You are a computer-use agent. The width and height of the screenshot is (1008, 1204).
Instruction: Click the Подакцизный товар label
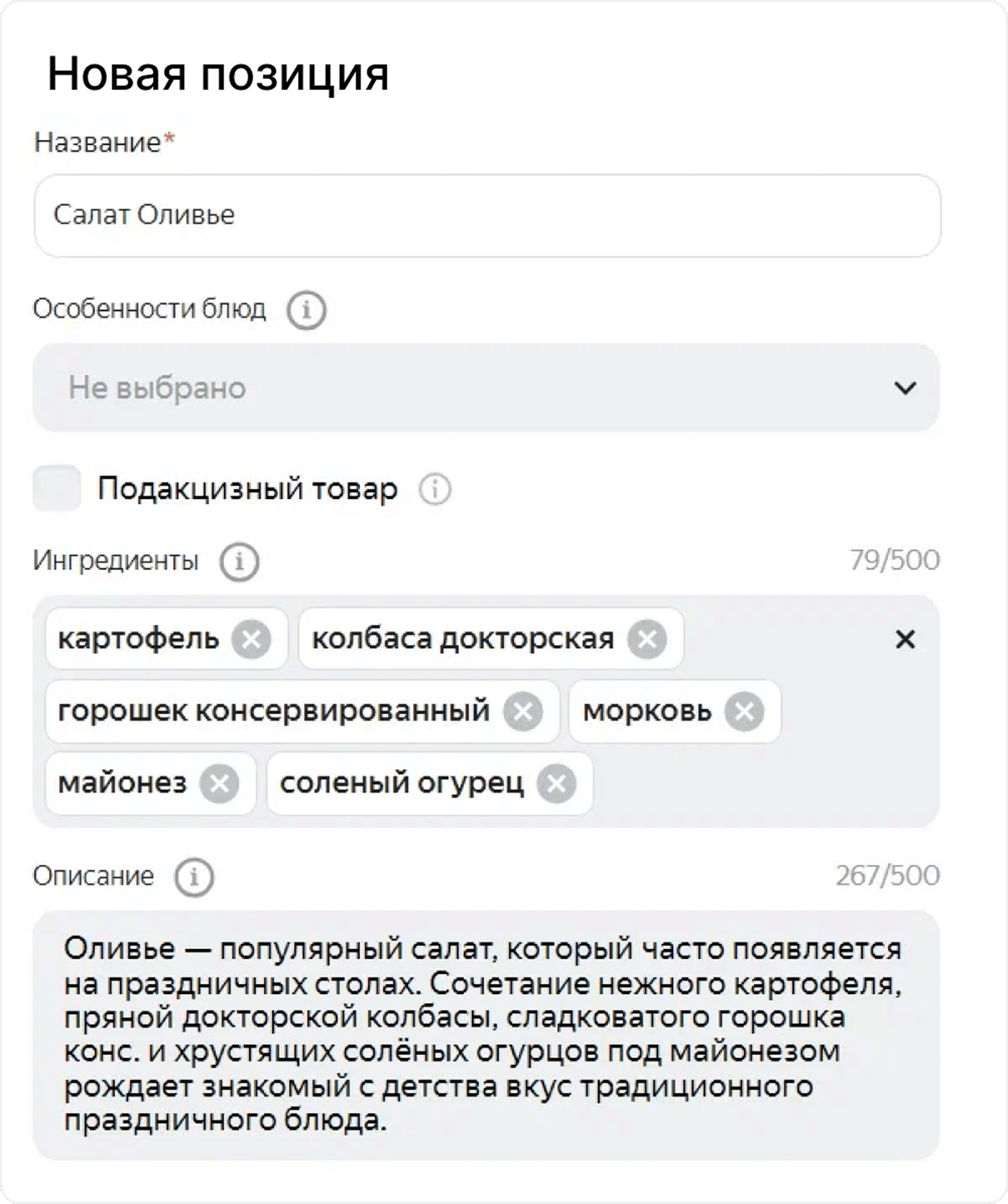247,489
